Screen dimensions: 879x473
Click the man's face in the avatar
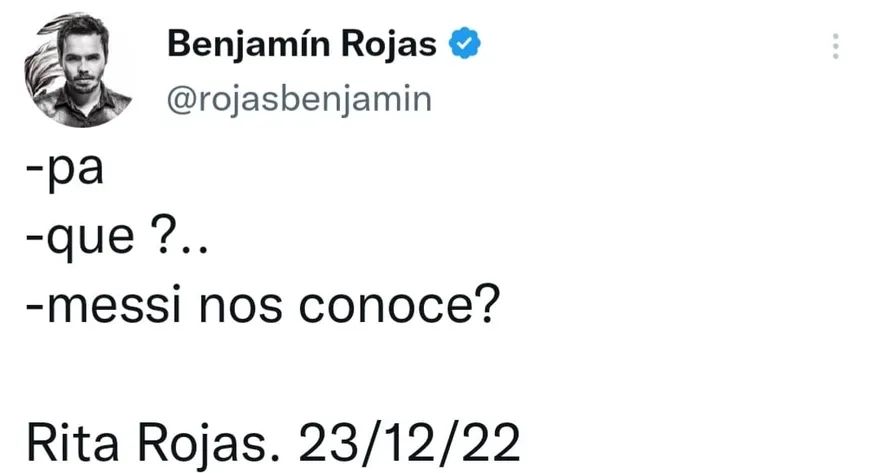pos(80,58)
